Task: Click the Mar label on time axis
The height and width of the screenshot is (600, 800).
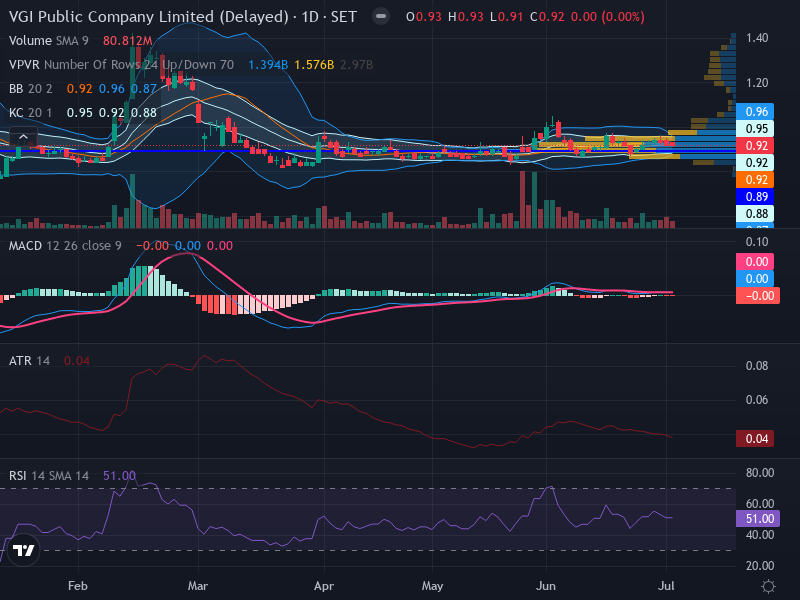Action: click(x=198, y=586)
